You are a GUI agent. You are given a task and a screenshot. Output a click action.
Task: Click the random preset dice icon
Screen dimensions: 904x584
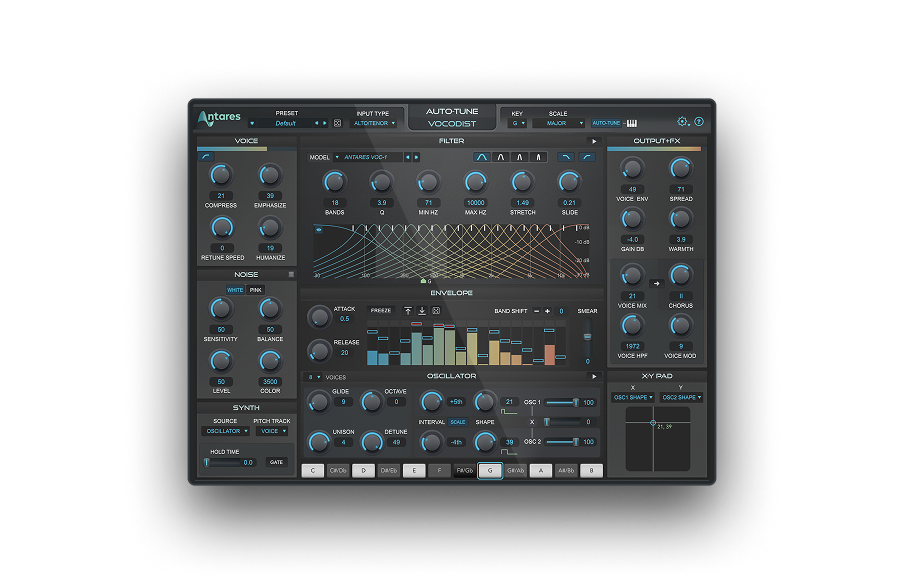(x=338, y=123)
